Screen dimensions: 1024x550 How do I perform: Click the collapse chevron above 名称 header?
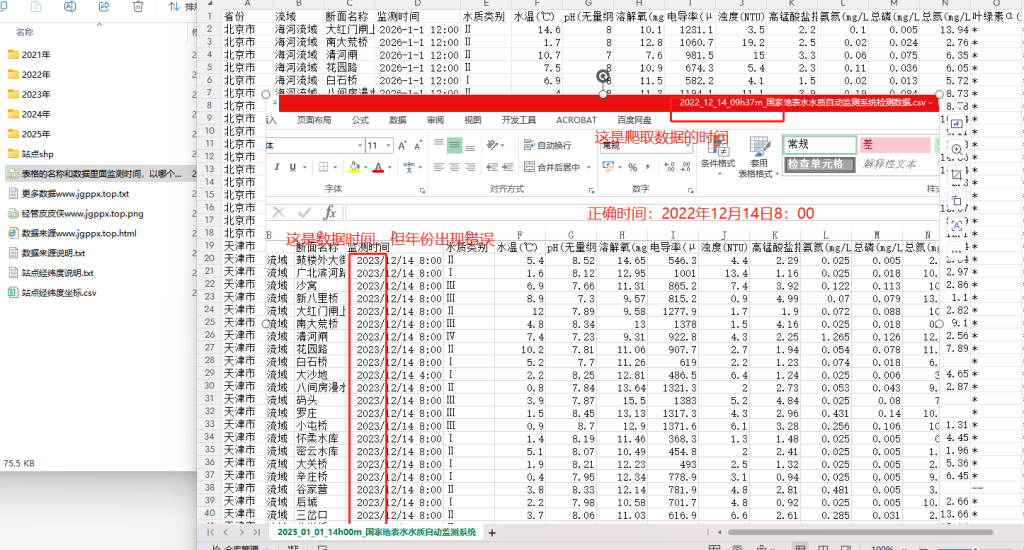point(99,24)
